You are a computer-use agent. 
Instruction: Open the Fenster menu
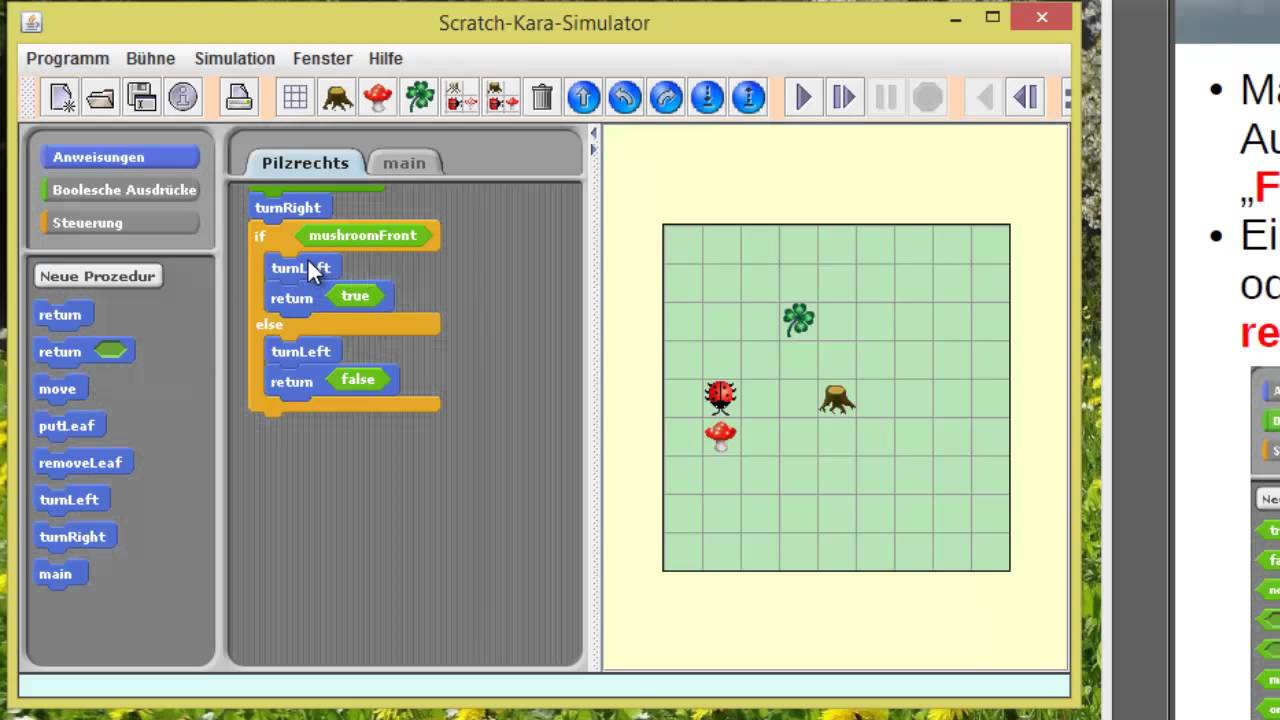point(322,58)
